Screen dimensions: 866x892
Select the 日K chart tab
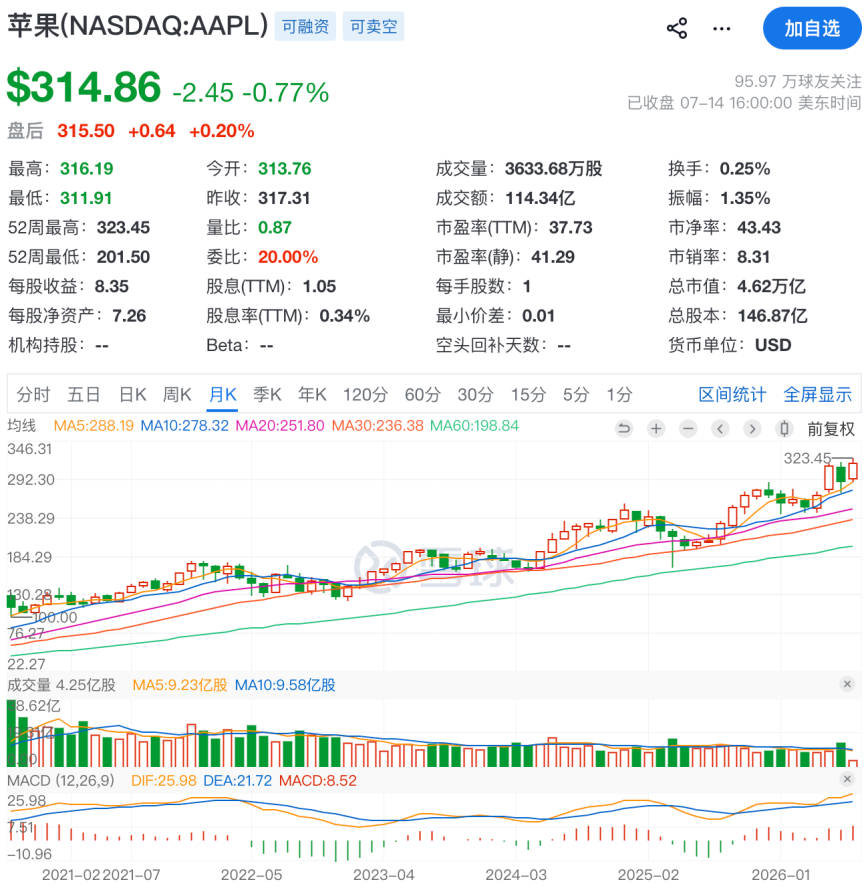point(133,394)
